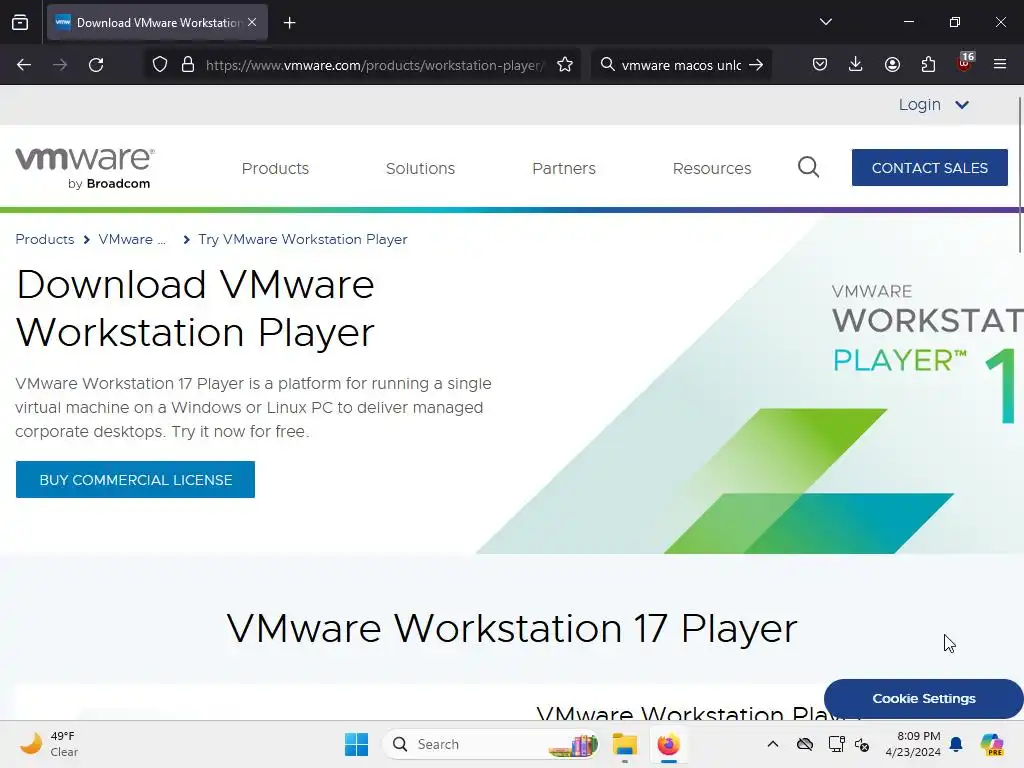Expand the Login dropdown
The width and height of the screenshot is (1024, 768).
(934, 104)
